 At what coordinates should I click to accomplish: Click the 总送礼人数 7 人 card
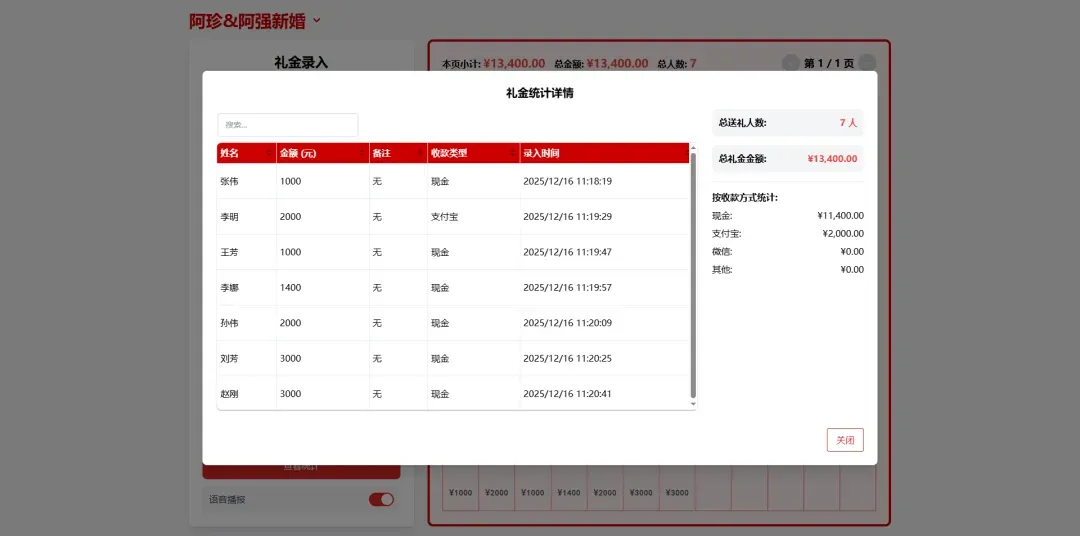click(x=788, y=123)
